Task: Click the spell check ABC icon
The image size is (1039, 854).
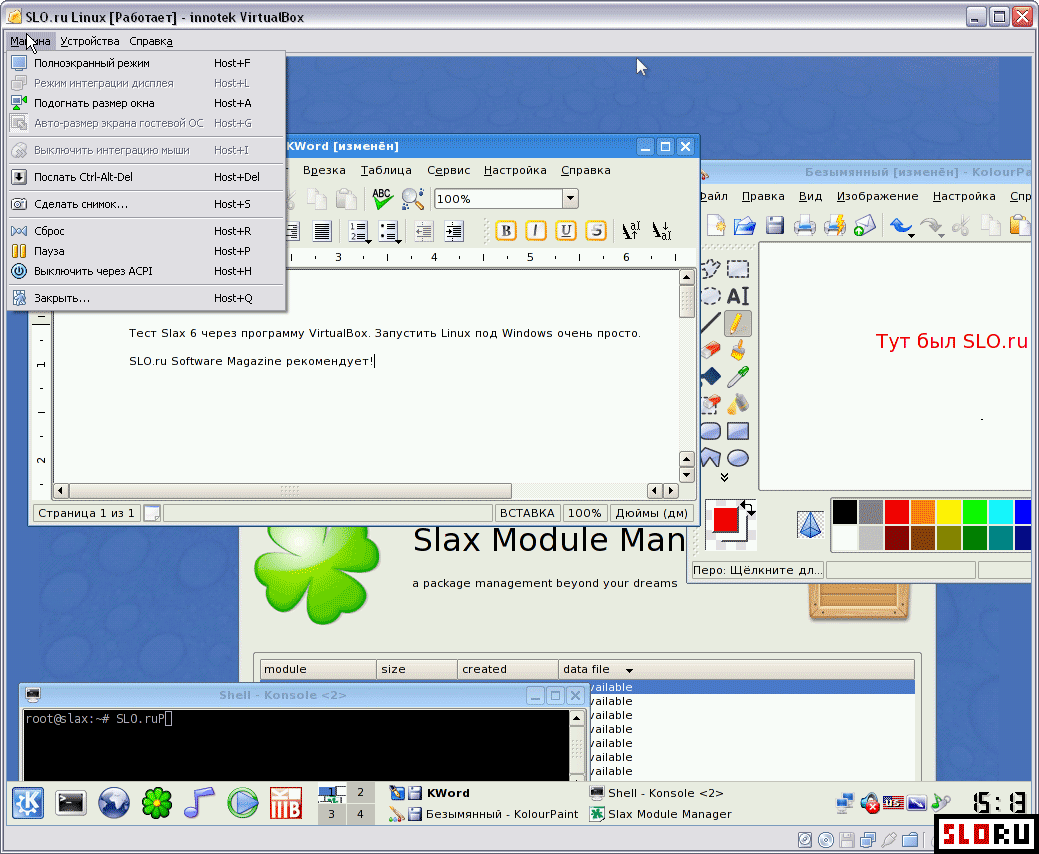Action: [x=382, y=199]
